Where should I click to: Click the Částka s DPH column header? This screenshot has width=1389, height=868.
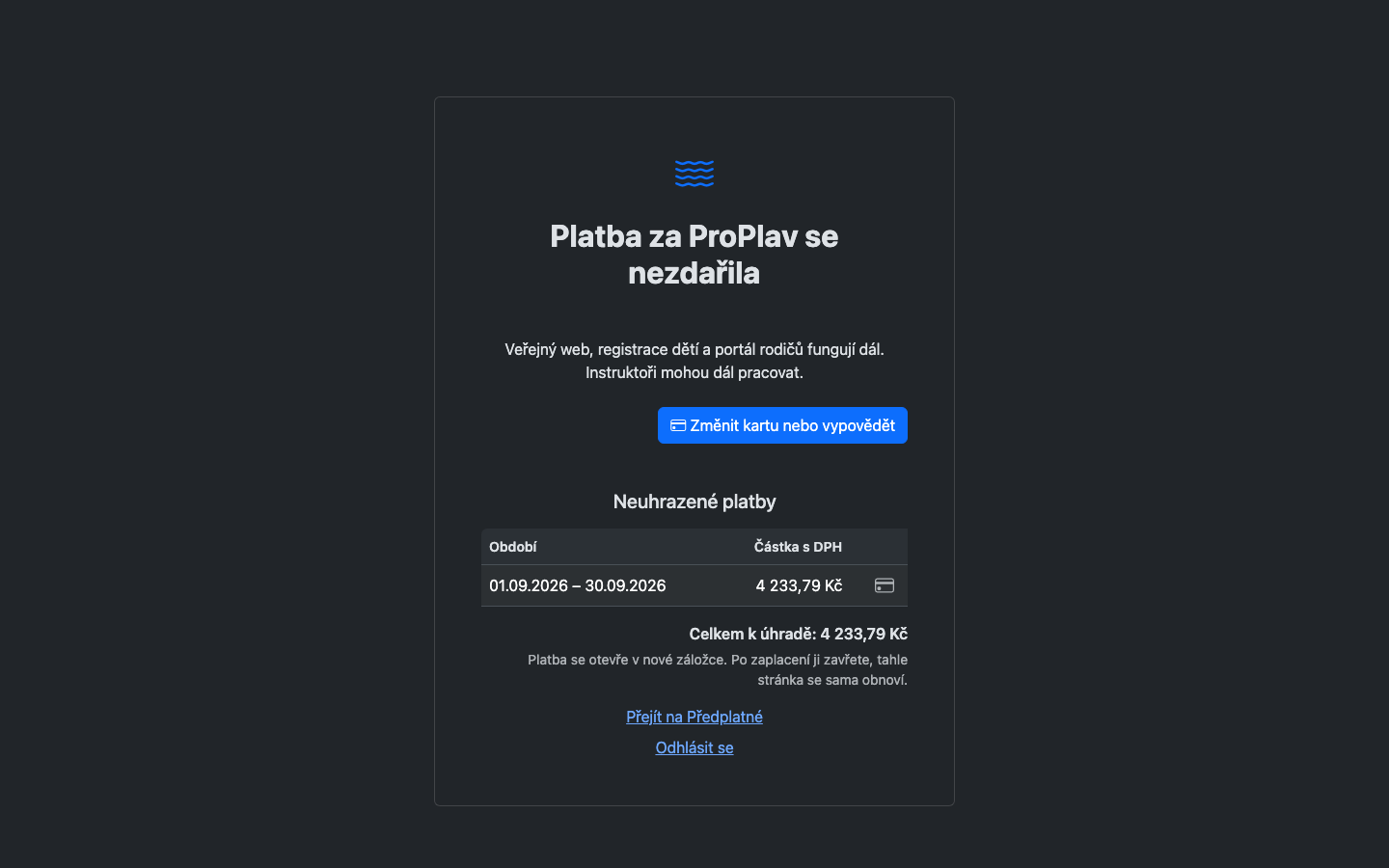pos(798,547)
